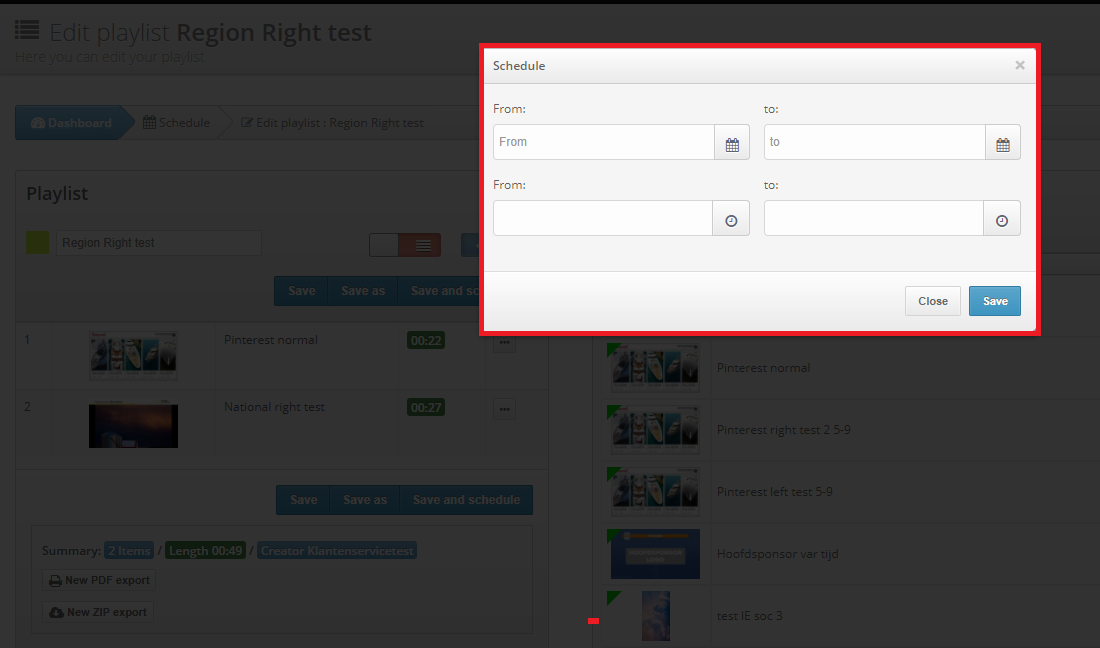Open the From time clock picker
The image size is (1100, 648).
tap(731, 219)
